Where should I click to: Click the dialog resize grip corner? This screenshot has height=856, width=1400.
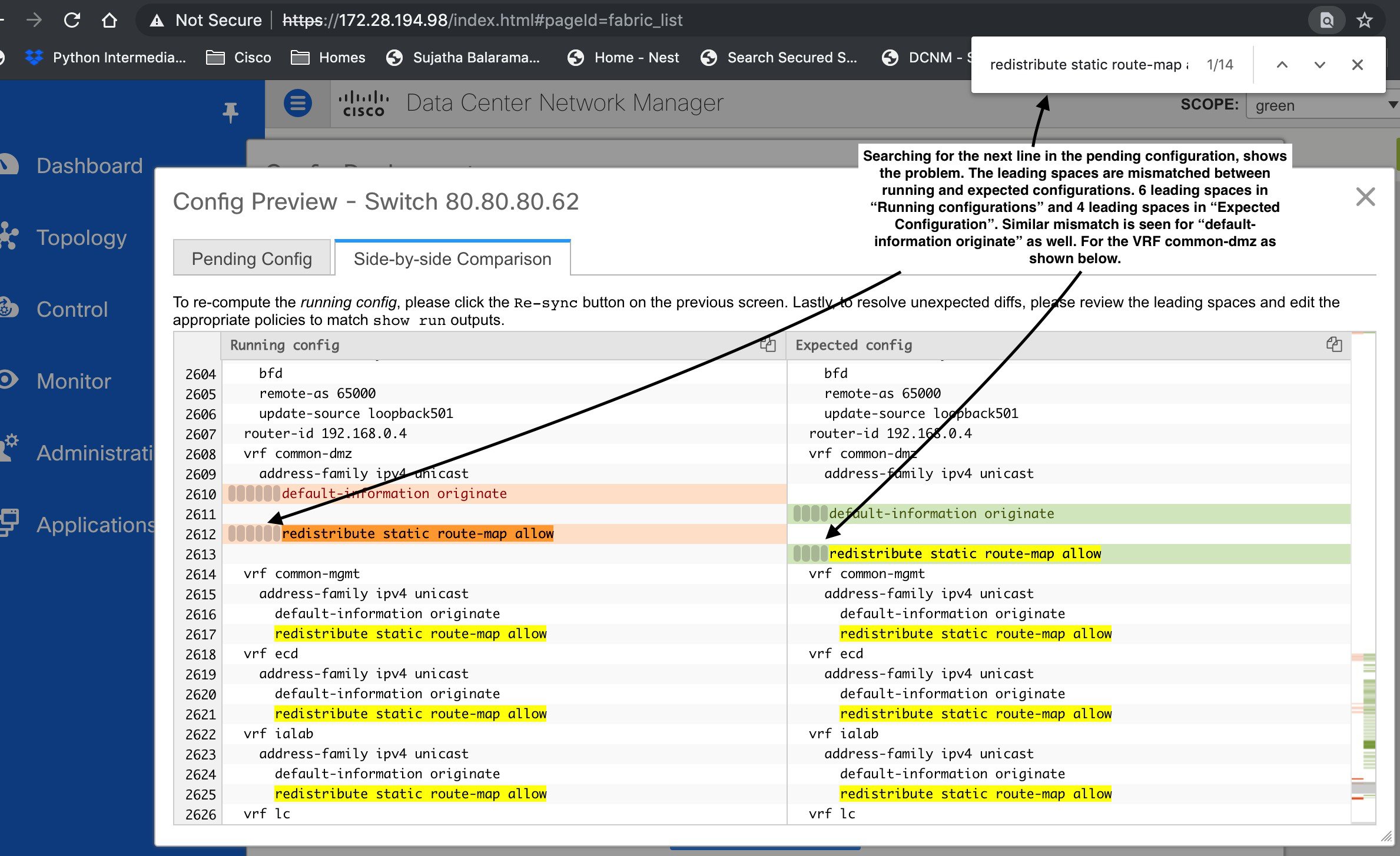(1386, 836)
